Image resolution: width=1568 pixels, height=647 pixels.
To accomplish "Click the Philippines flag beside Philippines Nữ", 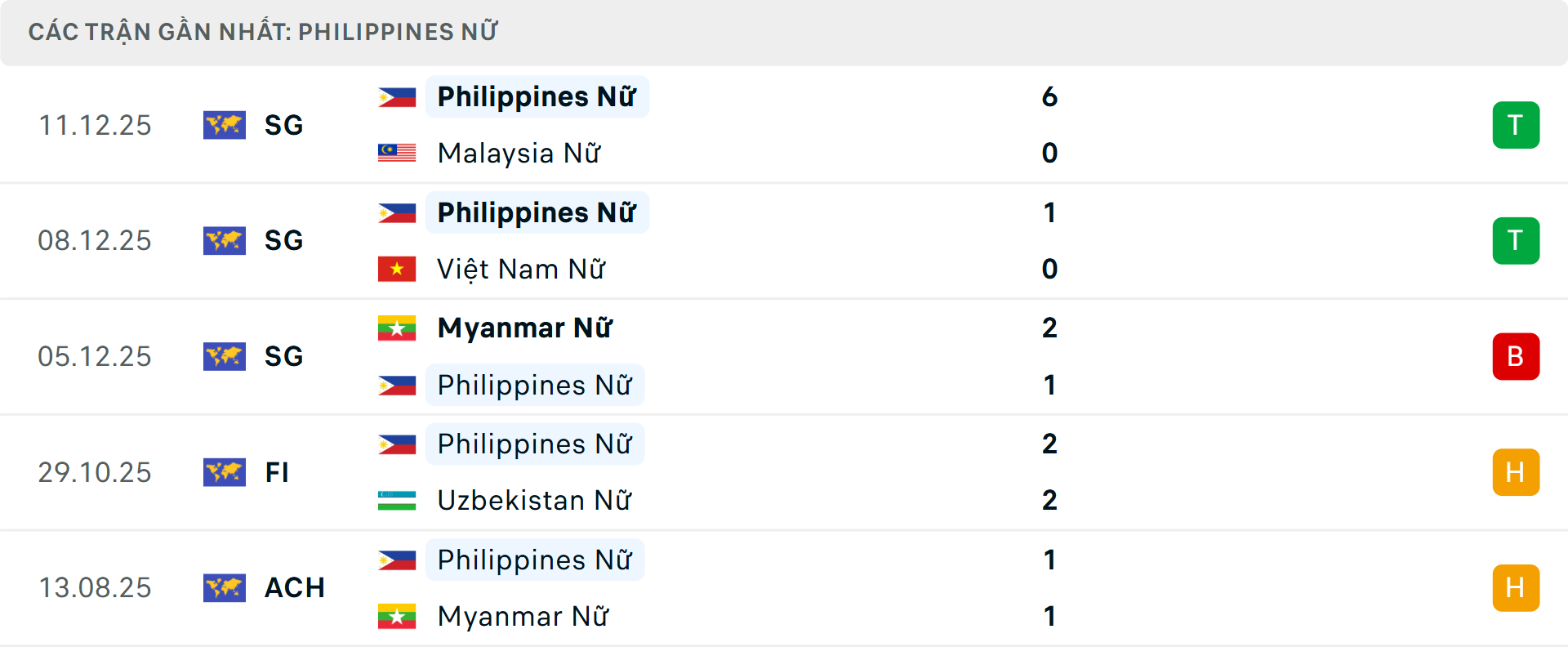I will point(397,96).
